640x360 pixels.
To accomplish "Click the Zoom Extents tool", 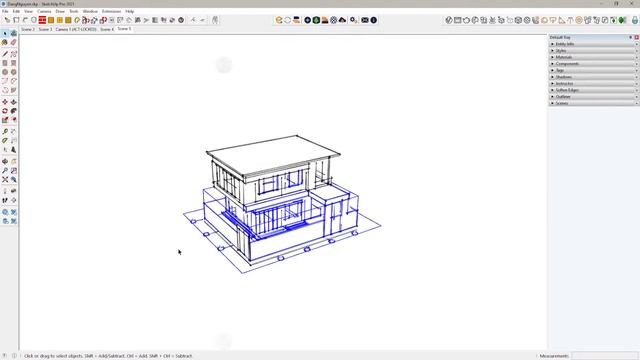I will pyautogui.click(x=5, y=179).
